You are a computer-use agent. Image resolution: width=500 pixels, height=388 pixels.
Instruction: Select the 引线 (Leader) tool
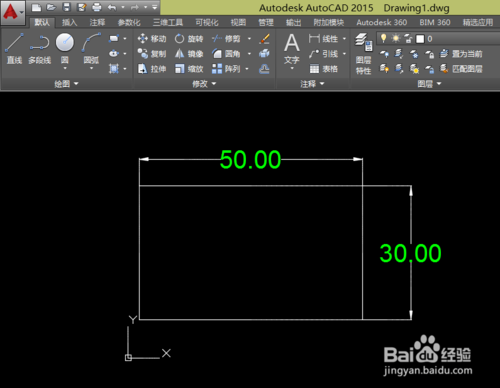(323, 54)
